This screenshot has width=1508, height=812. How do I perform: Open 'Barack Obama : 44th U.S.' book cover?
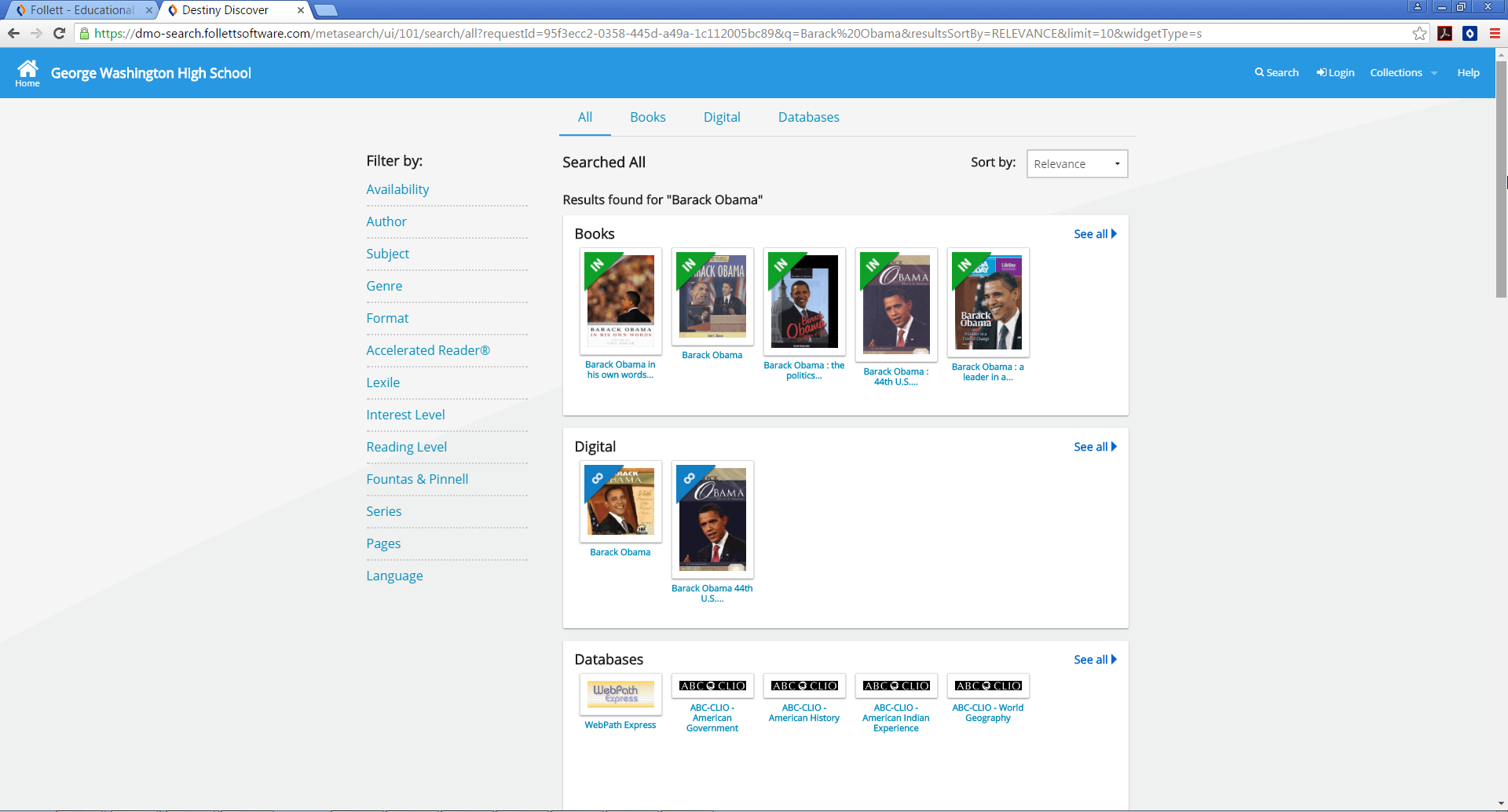tap(896, 305)
